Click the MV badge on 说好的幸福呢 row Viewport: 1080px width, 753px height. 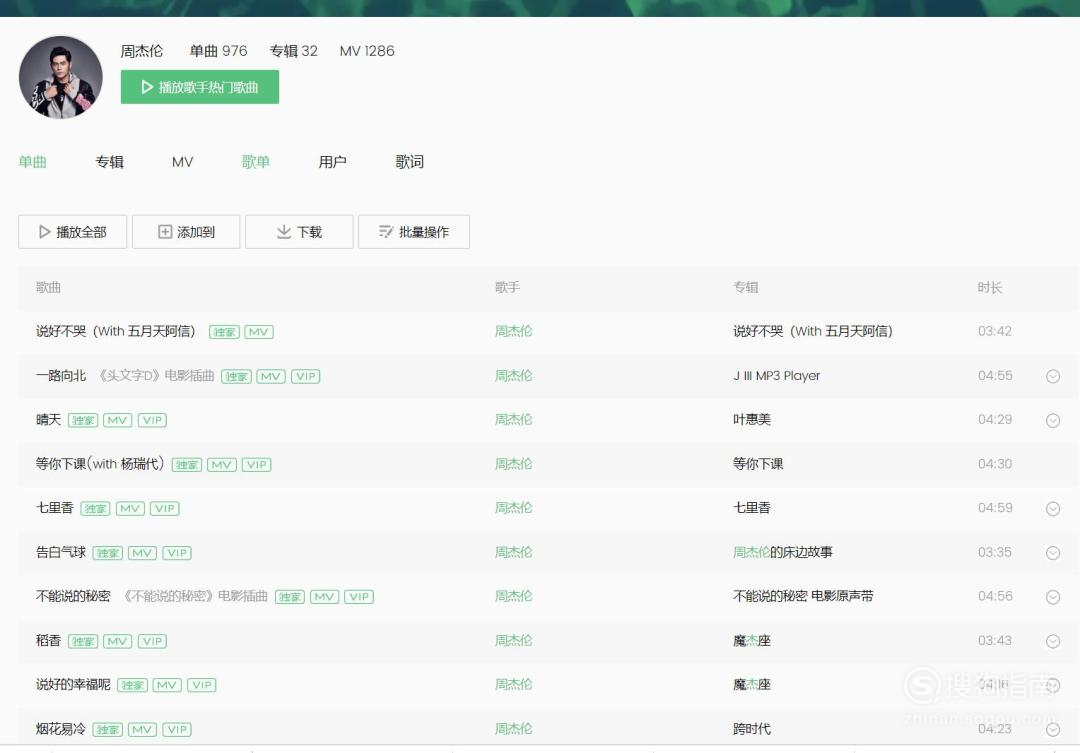[167, 685]
